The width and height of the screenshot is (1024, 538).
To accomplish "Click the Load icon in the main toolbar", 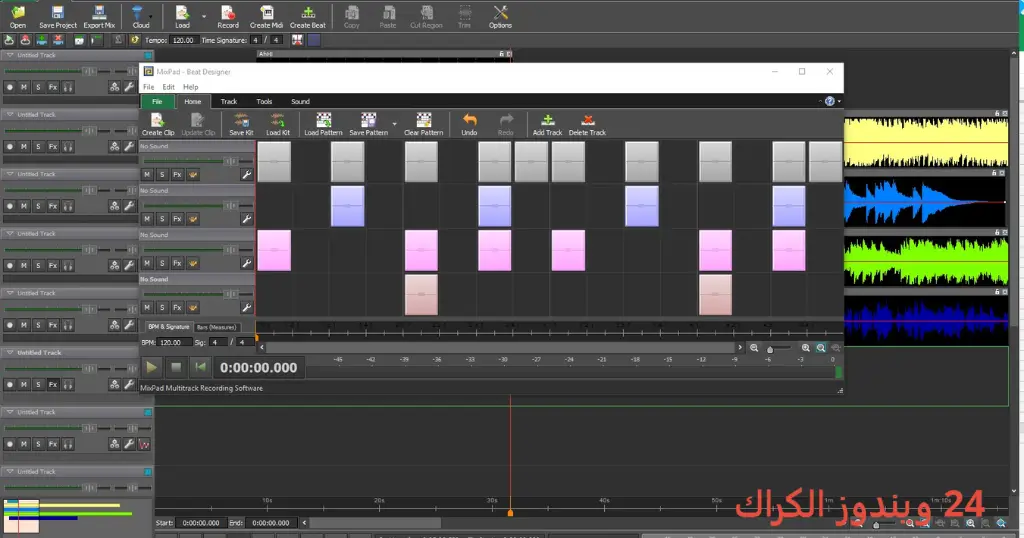I will (x=182, y=17).
